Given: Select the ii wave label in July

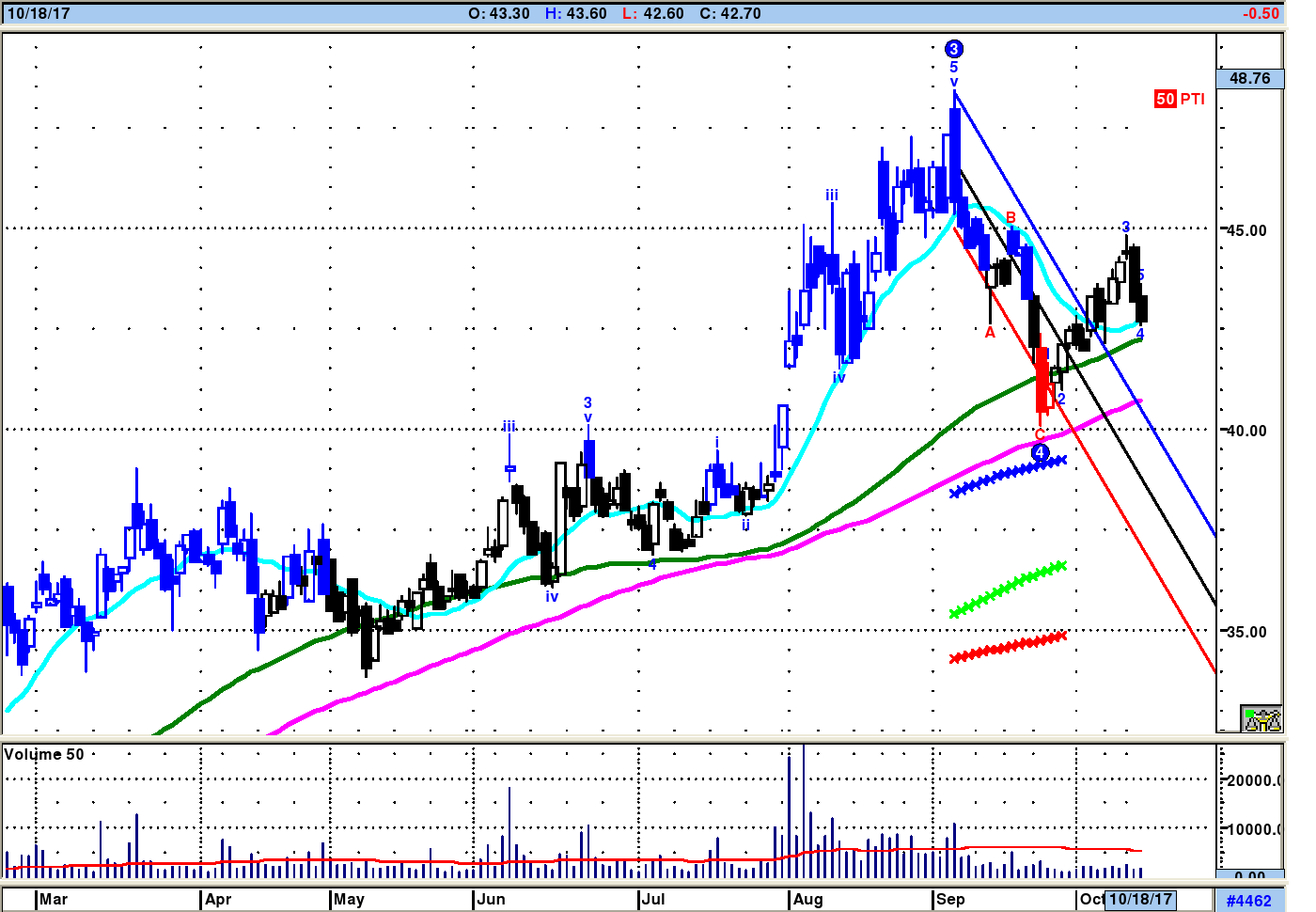Looking at the screenshot, I should pyautogui.click(x=745, y=525).
